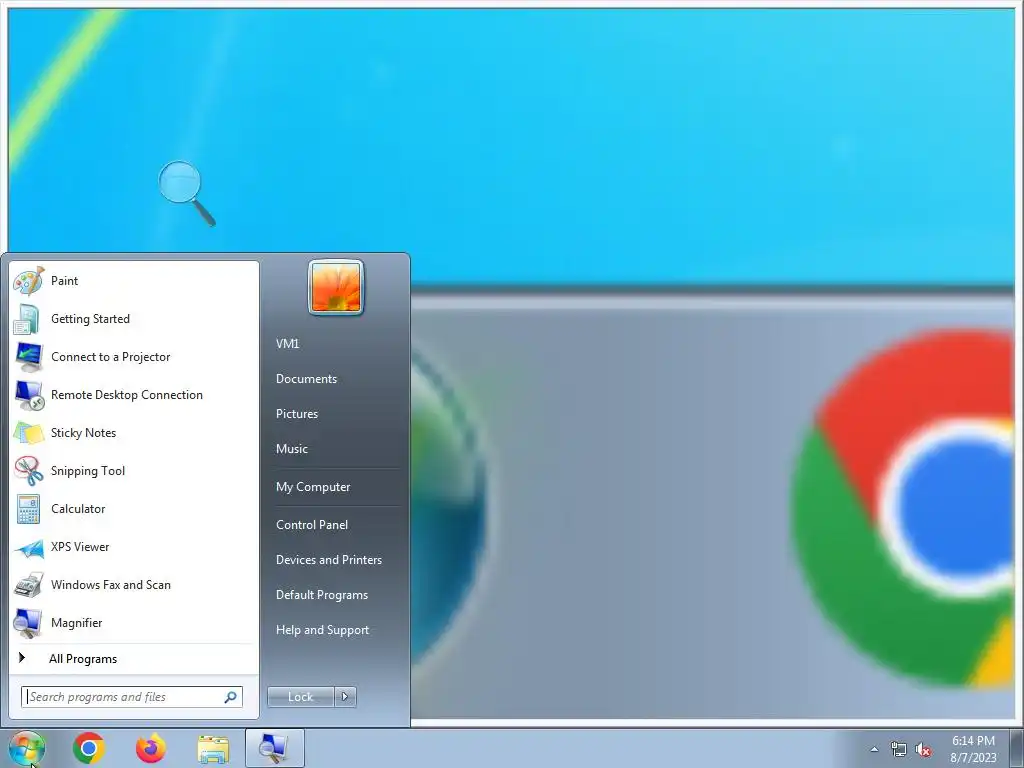Click the muted volume tray icon
The width and height of the screenshot is (1024, 768).
coord(923,750)
